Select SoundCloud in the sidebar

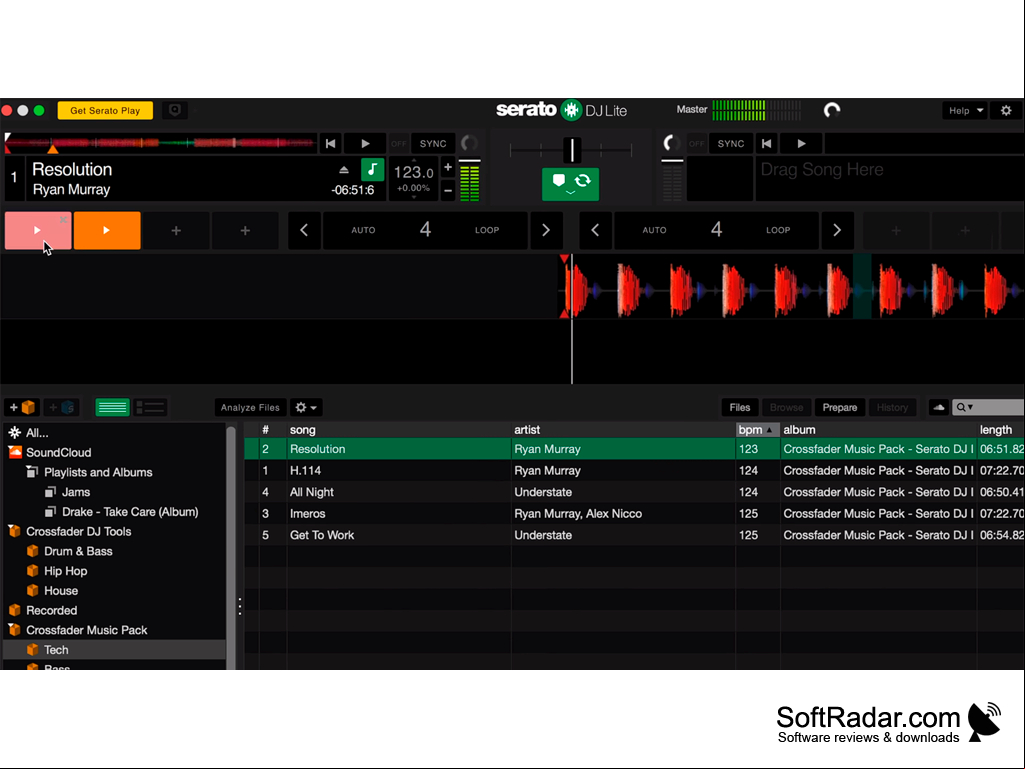point(58,453)
